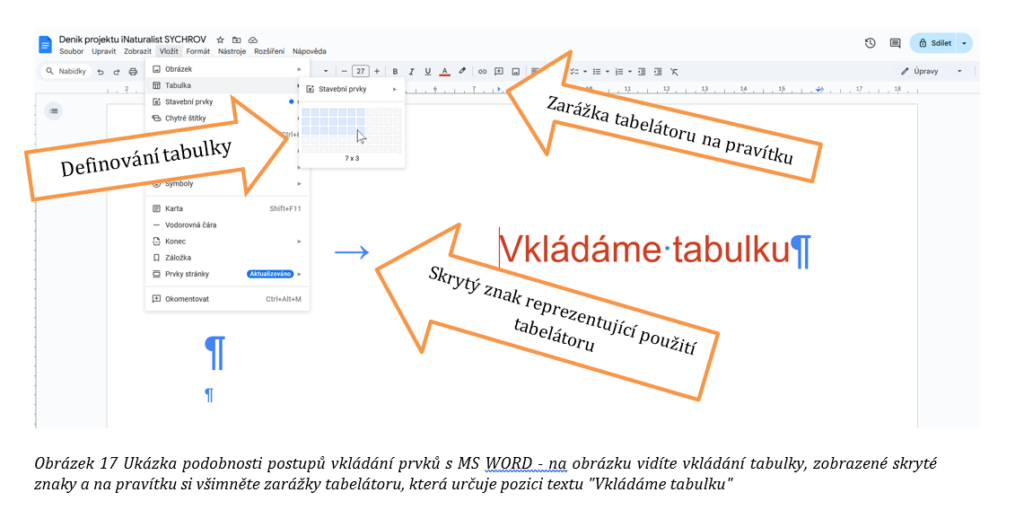Open version history clock icon
This screenshot has height=510, width=1024.
pyautogui.click(x=870, y=44)
